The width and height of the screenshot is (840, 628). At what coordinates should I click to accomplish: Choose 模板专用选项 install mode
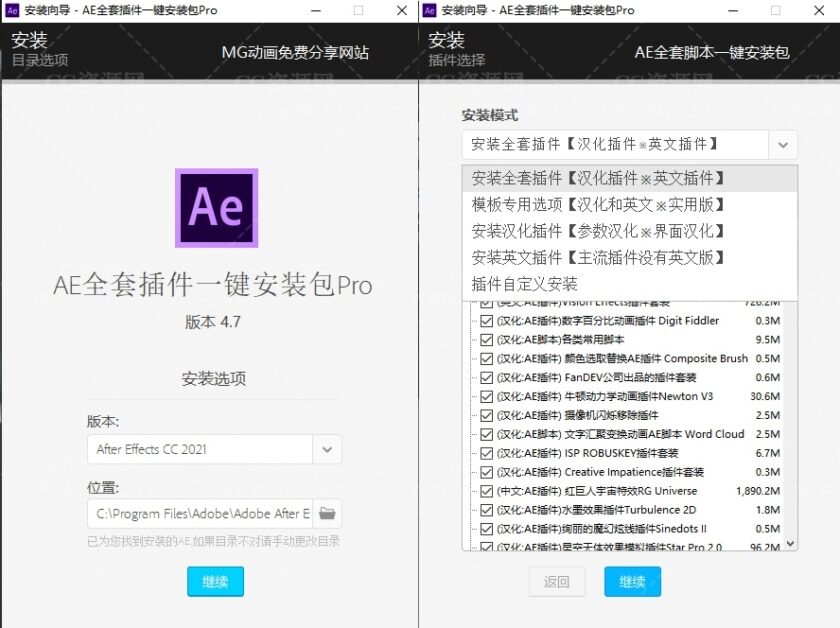click(x=598, y=205)
